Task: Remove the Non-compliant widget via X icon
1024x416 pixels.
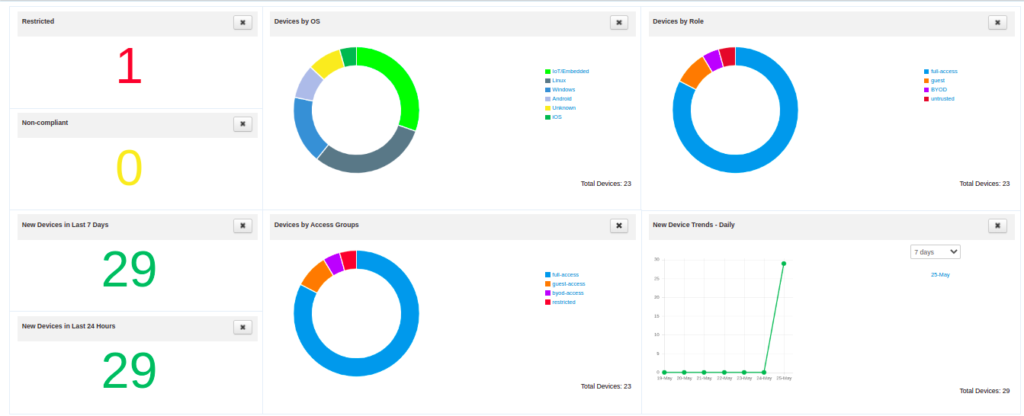Action: point(242,124)
